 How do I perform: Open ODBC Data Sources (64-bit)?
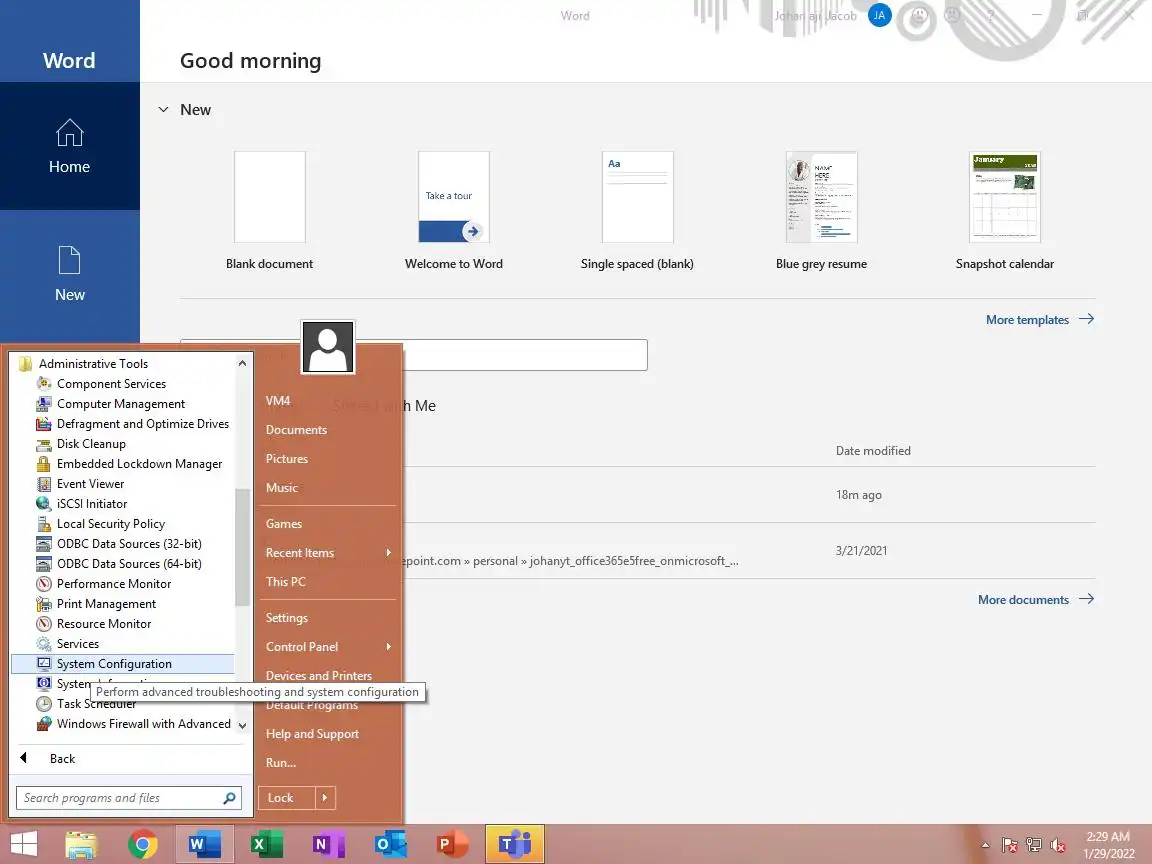[x=129, y=564]
